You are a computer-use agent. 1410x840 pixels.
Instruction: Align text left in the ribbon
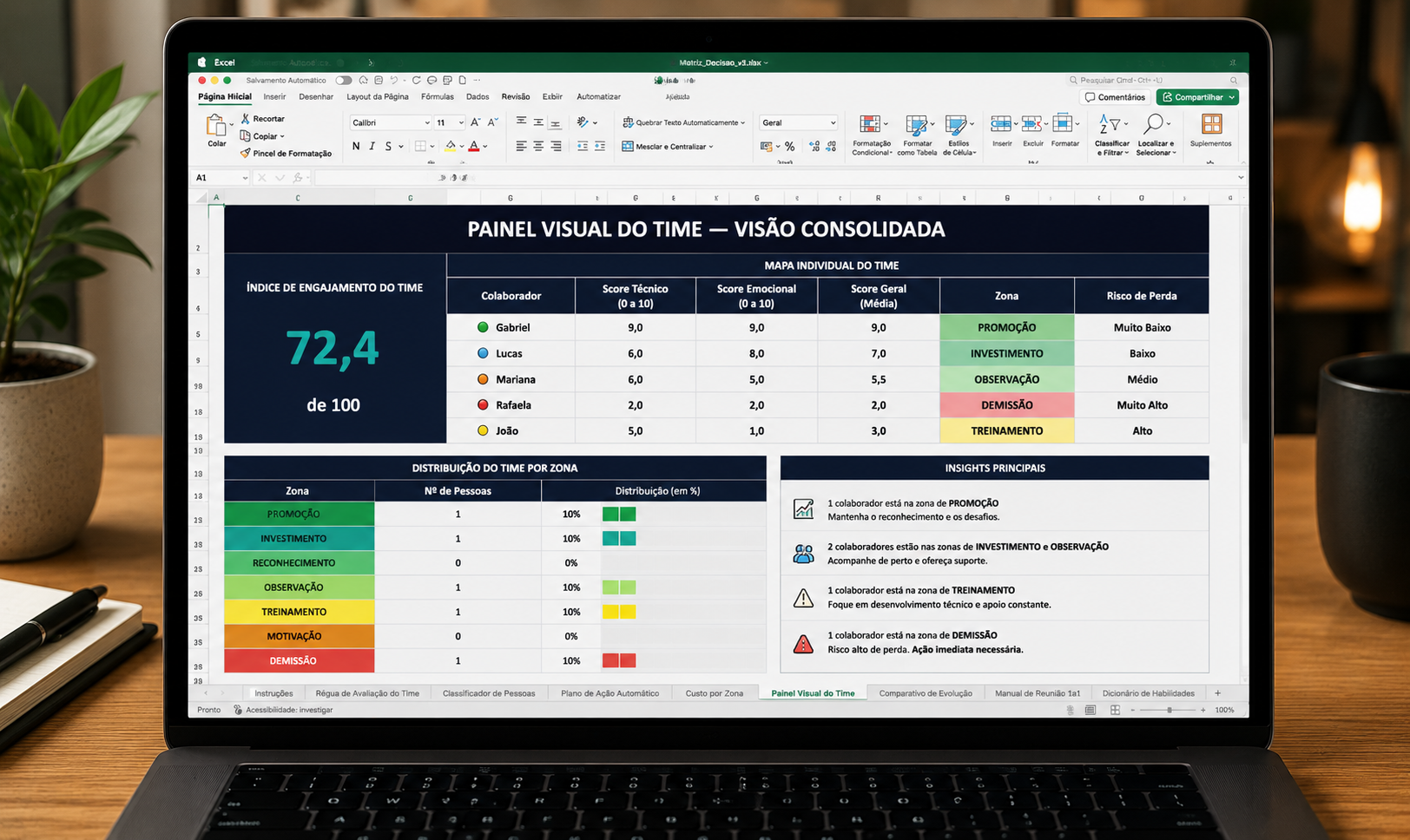click(521, 147)
